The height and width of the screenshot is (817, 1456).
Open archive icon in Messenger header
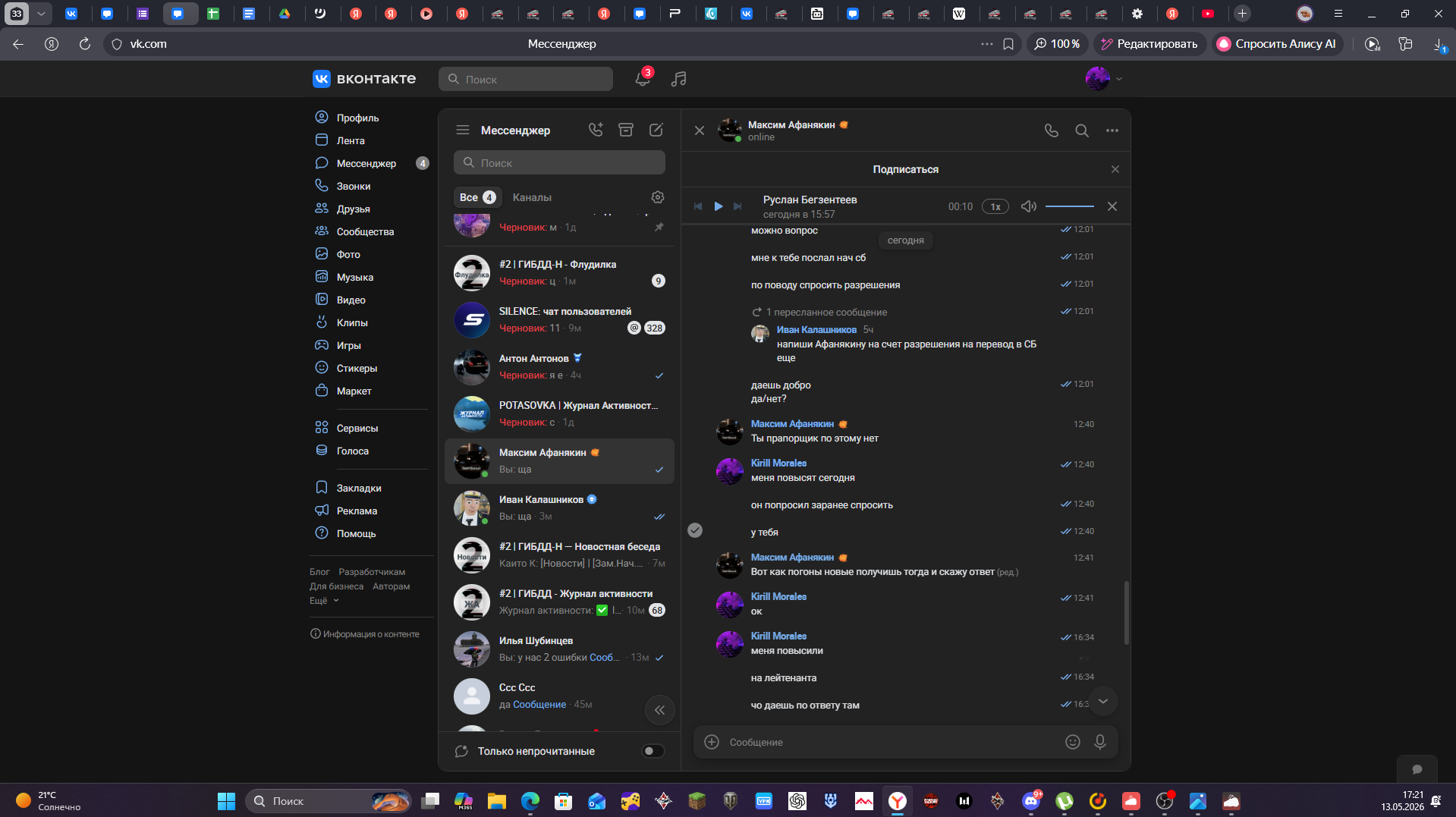(626, 130)
